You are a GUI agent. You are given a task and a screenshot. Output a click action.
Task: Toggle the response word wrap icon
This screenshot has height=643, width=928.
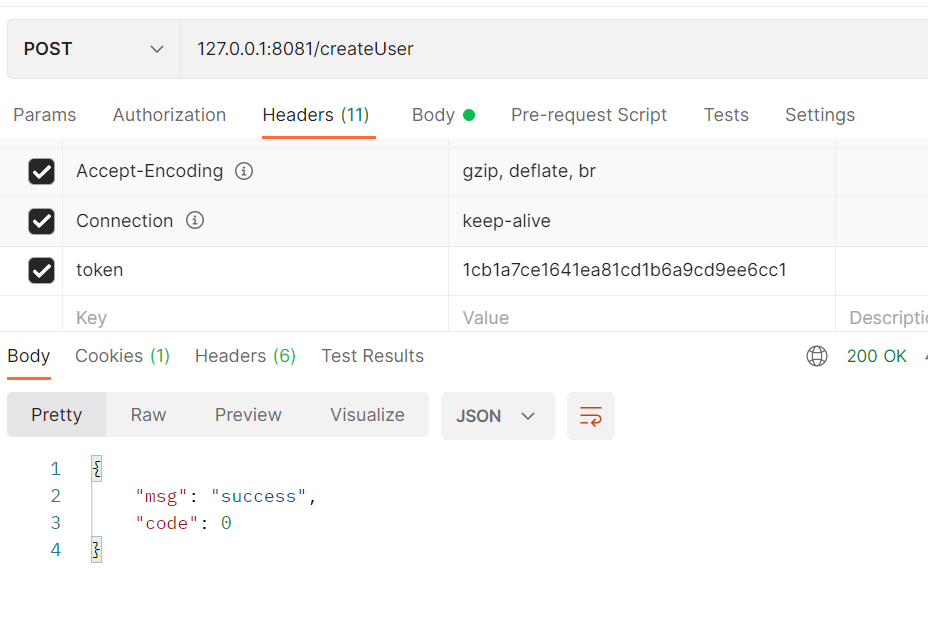pos(591,416)
